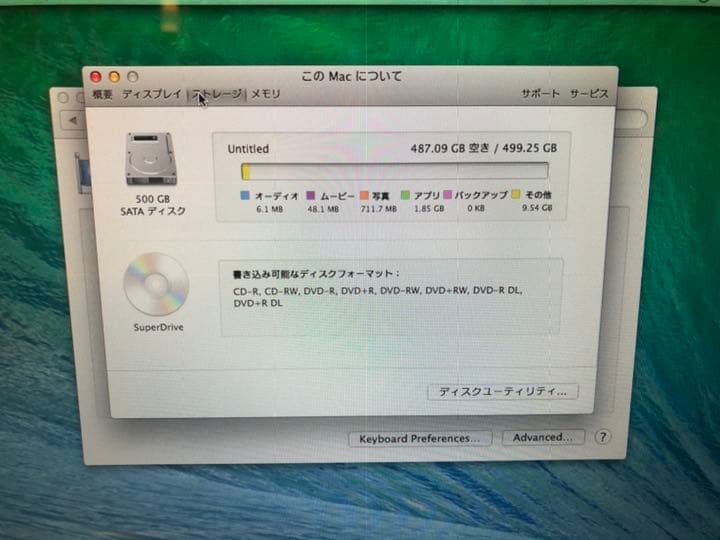Click the 9.54 GB その他 value
Screen dimensions: 720x540
(537, 208)
